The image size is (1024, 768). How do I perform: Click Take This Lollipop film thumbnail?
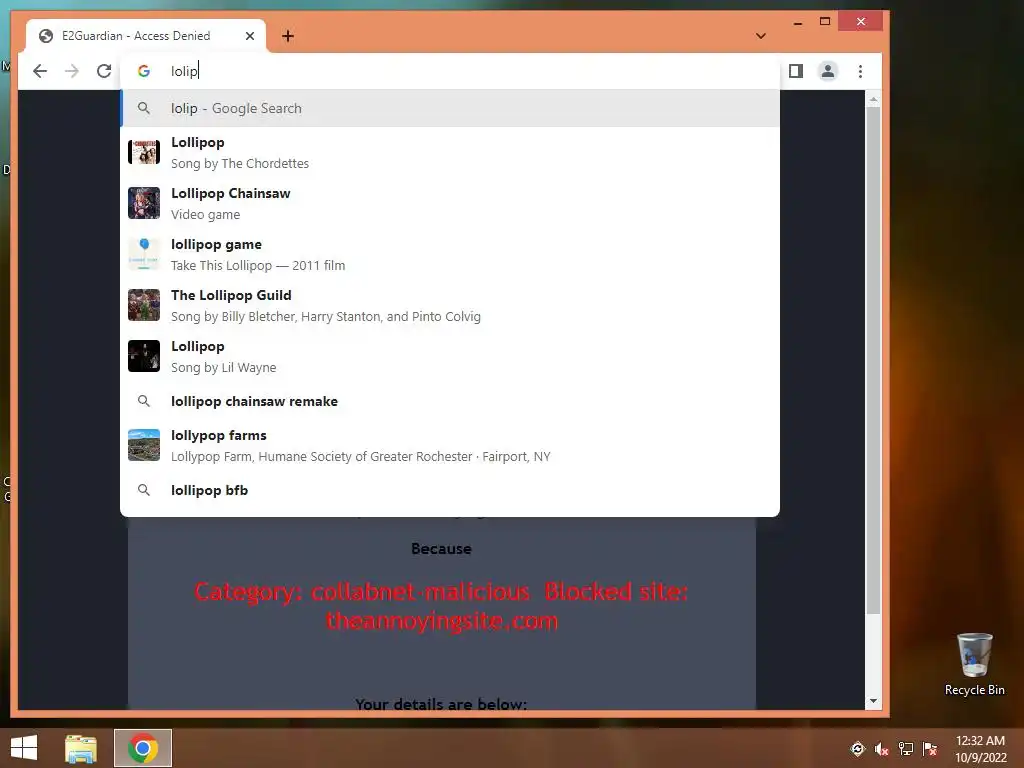pos(144,254)
